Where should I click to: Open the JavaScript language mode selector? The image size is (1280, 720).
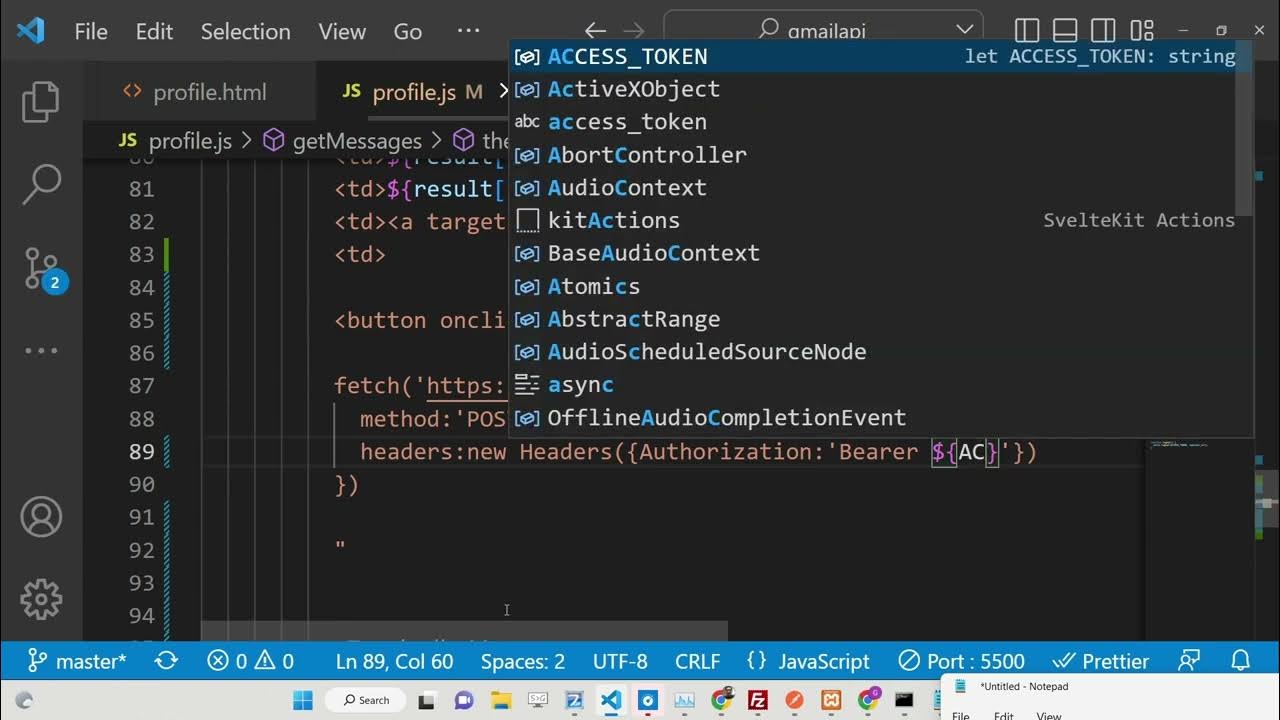[808, 661]
